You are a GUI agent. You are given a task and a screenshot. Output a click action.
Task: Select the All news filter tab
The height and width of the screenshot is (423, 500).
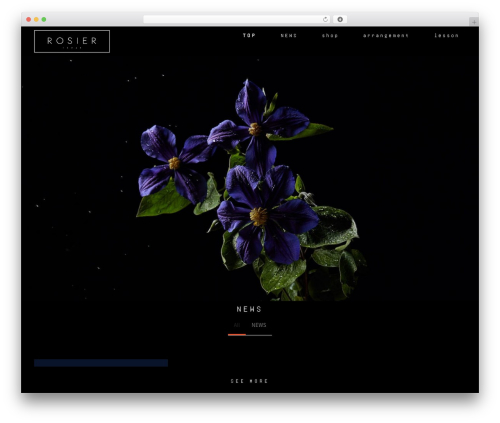(237, 325)
